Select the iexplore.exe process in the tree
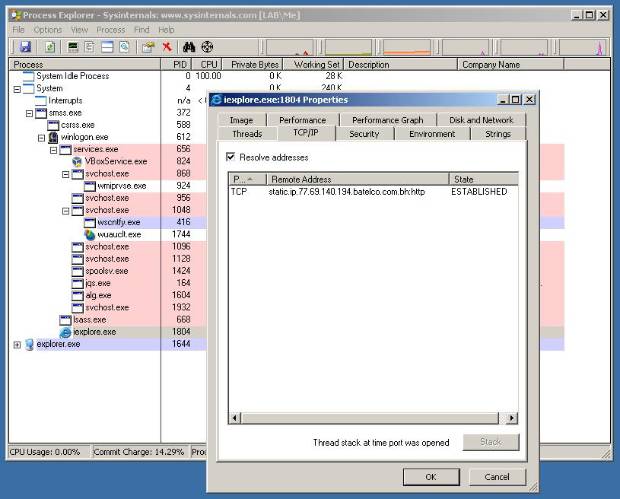 click(x=94, y=331)
